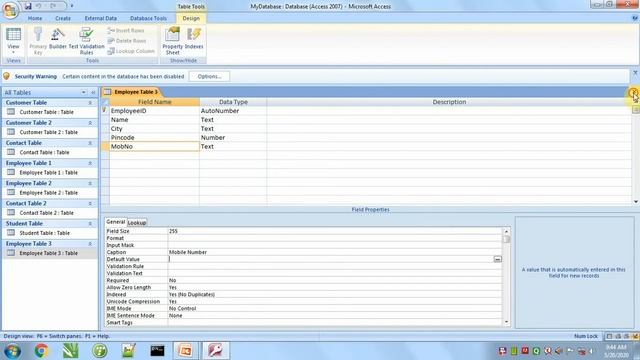Collapse the Contact Table group

[90, 143]
